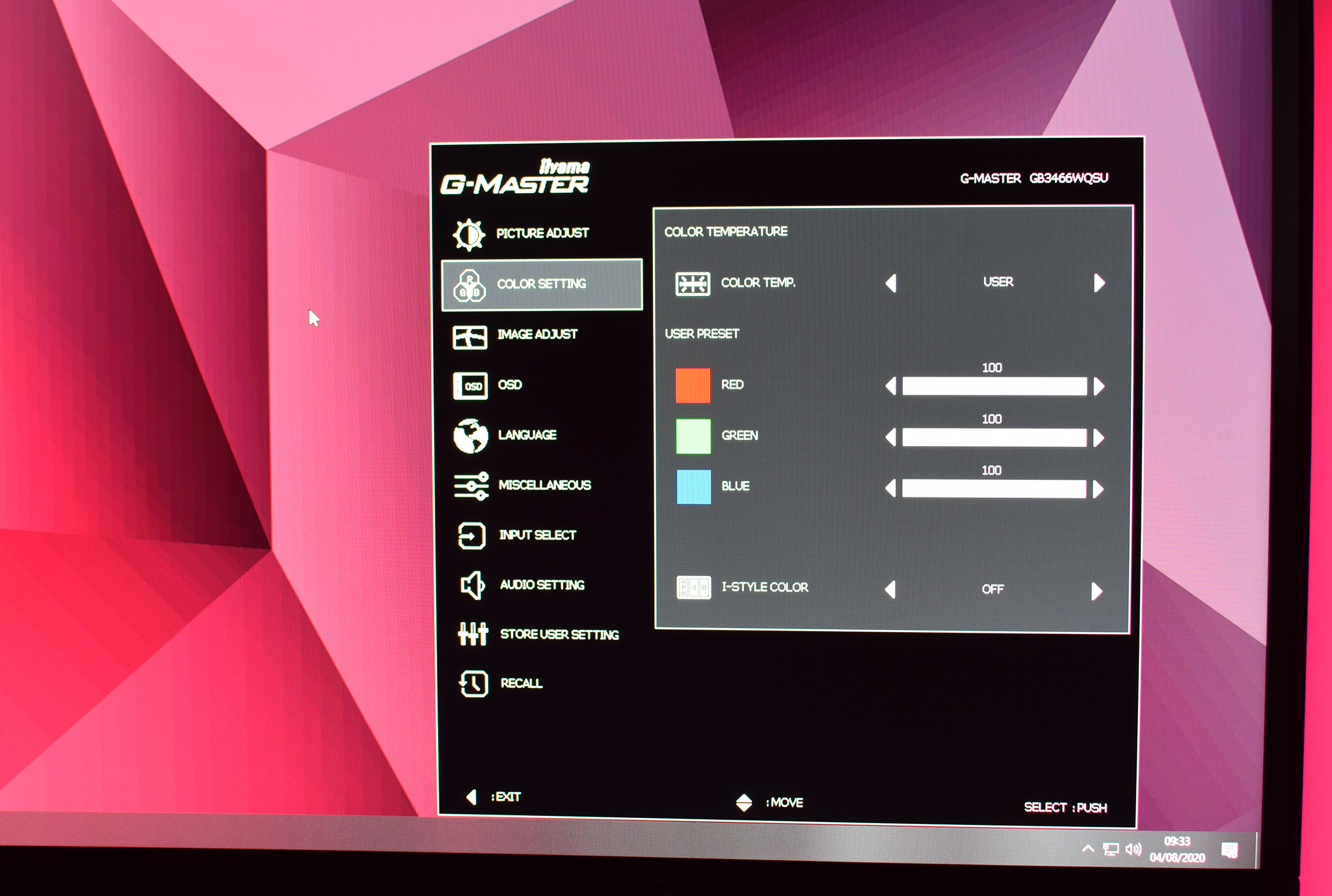This screenshot has width=1332, height=896.
Task: Click the Red color swatch
Action: click(x=693, y=386)
